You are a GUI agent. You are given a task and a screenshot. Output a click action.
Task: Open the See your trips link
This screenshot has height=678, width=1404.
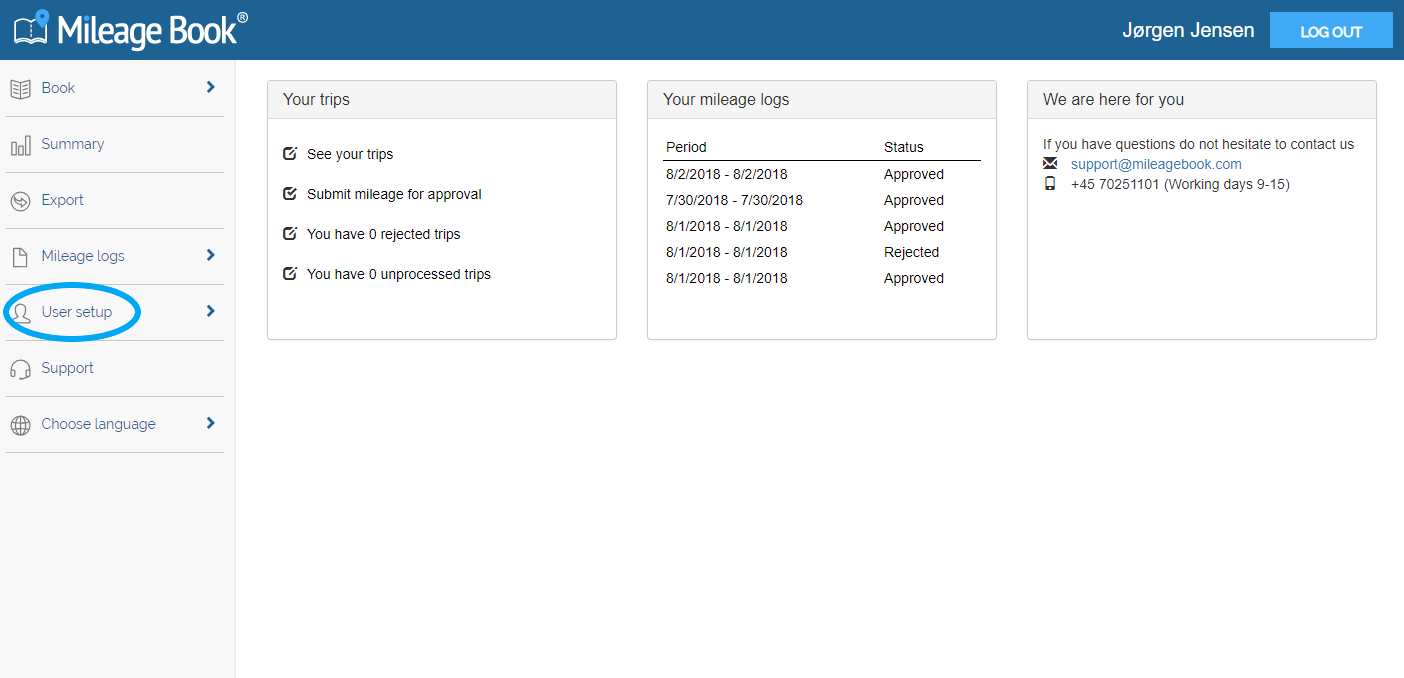click(350, 154)
